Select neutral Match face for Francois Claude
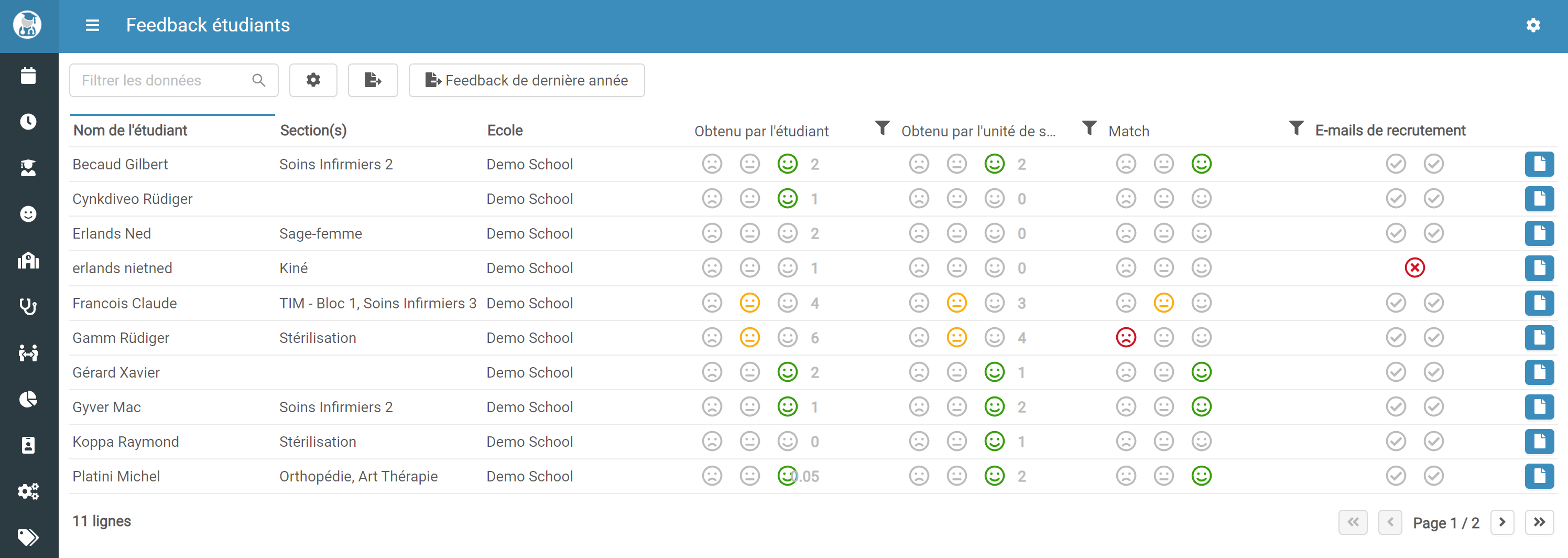 [x=1163, y=303]
